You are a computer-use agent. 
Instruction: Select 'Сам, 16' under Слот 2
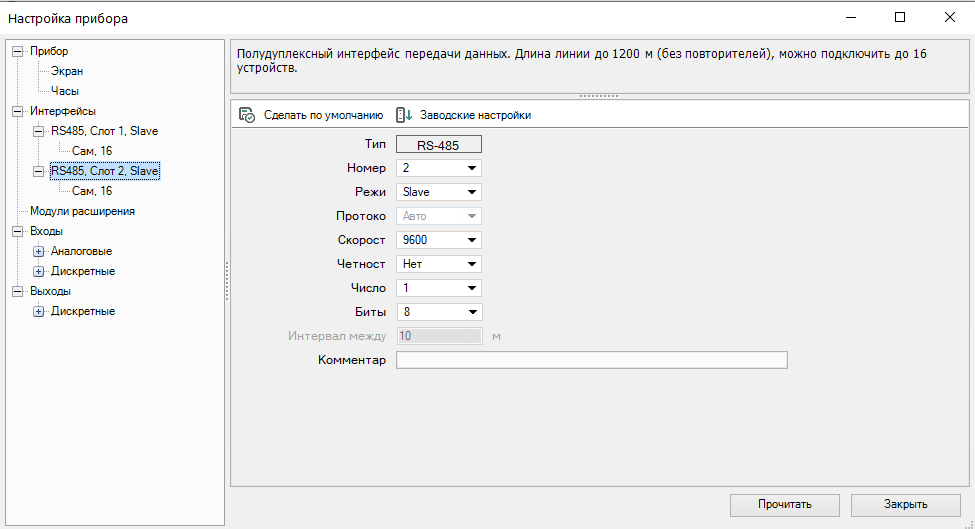tap(92, 191)
